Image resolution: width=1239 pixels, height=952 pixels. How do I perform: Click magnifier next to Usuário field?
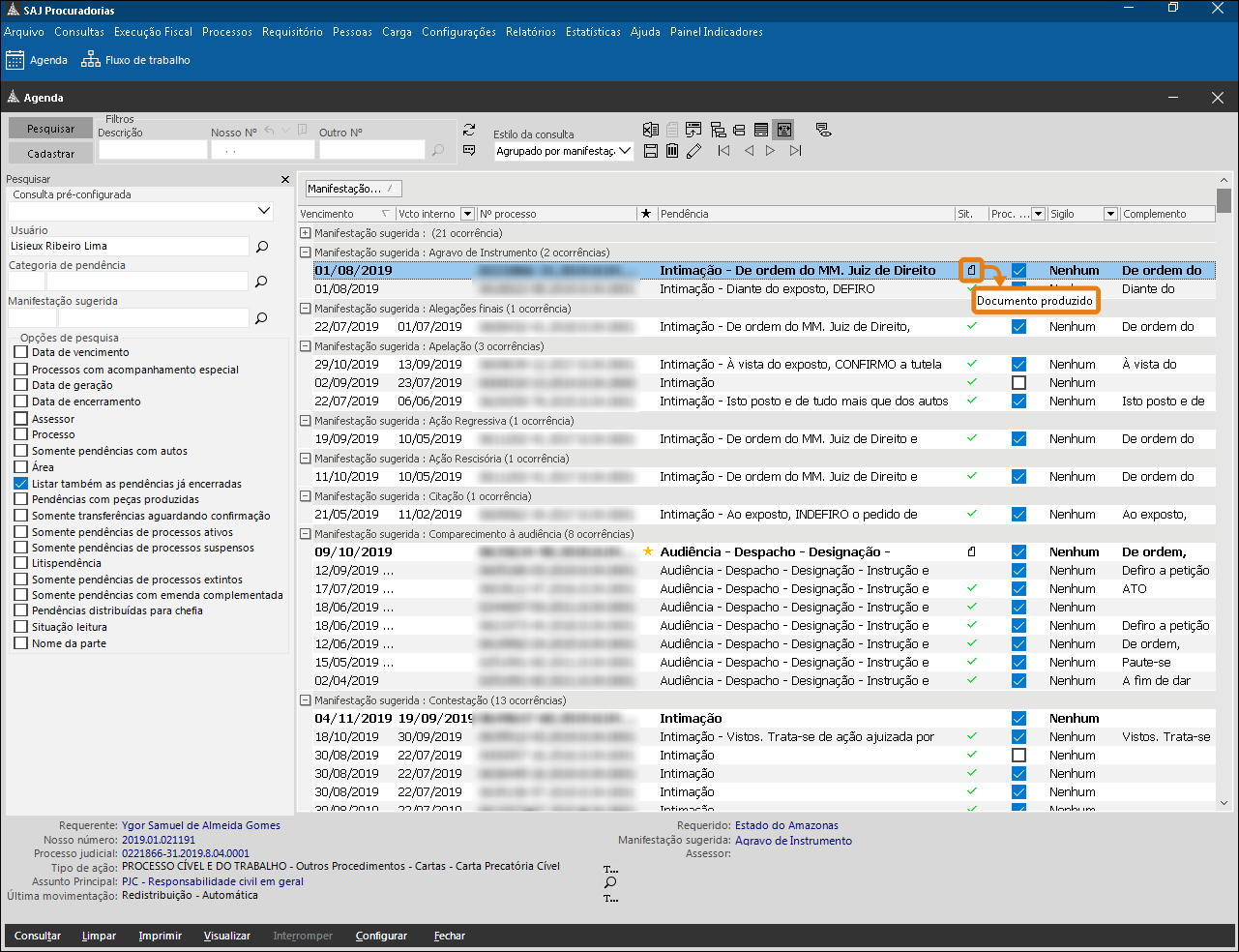click(262, 247)
